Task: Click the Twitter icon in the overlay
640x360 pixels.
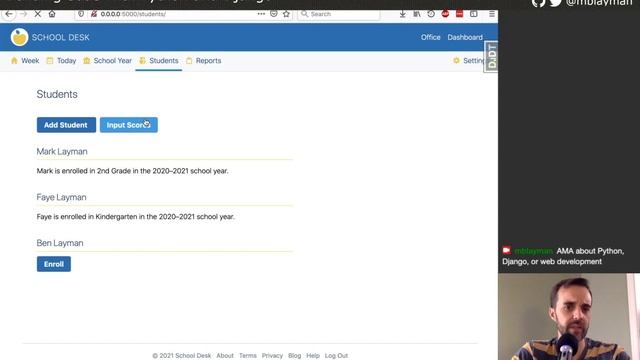Action: coord(556,3)
